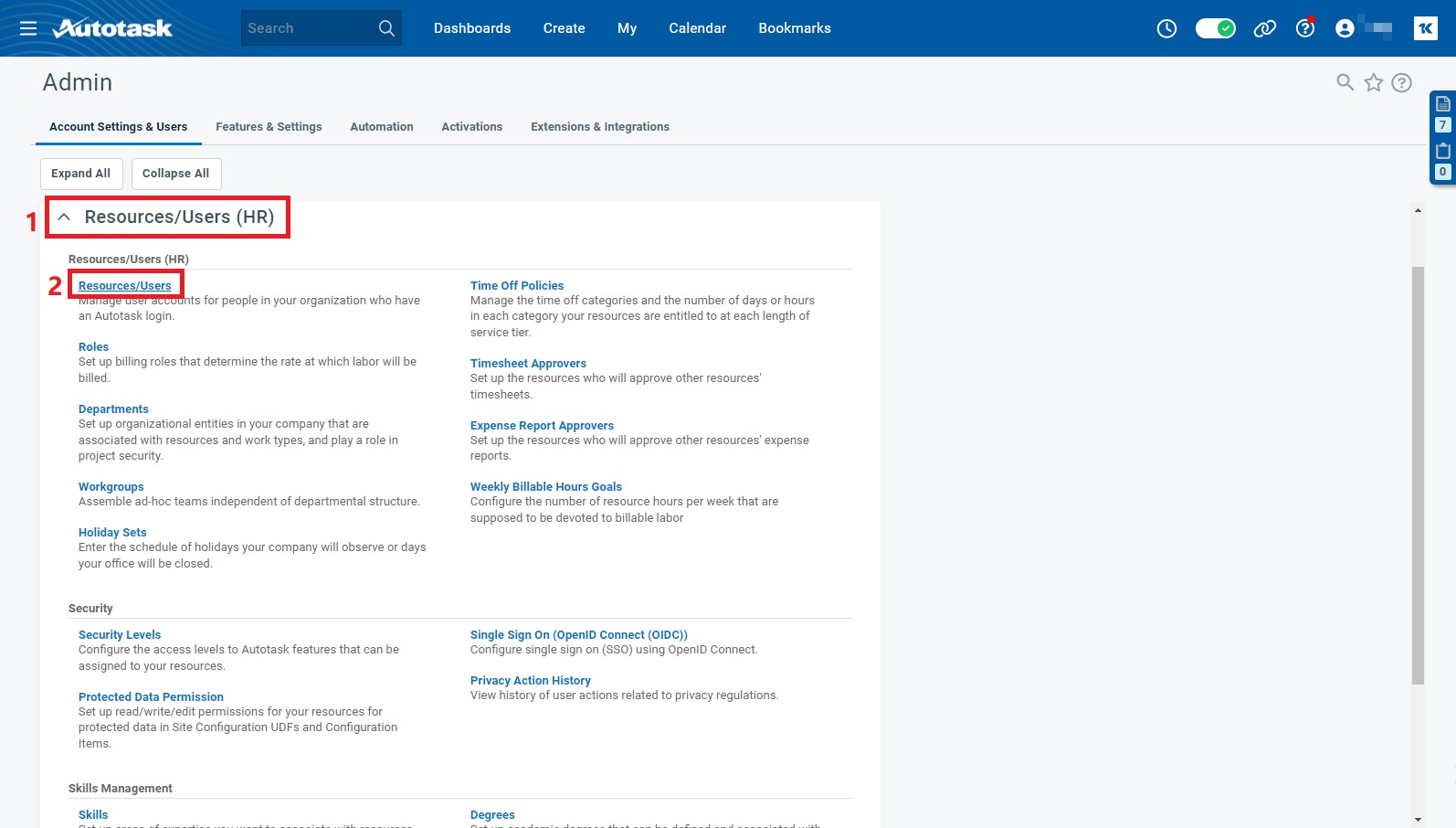This screenshot has width=1456, height=828.
Task: Open header help icon with red notification
Action: [x=1305, y=28]
